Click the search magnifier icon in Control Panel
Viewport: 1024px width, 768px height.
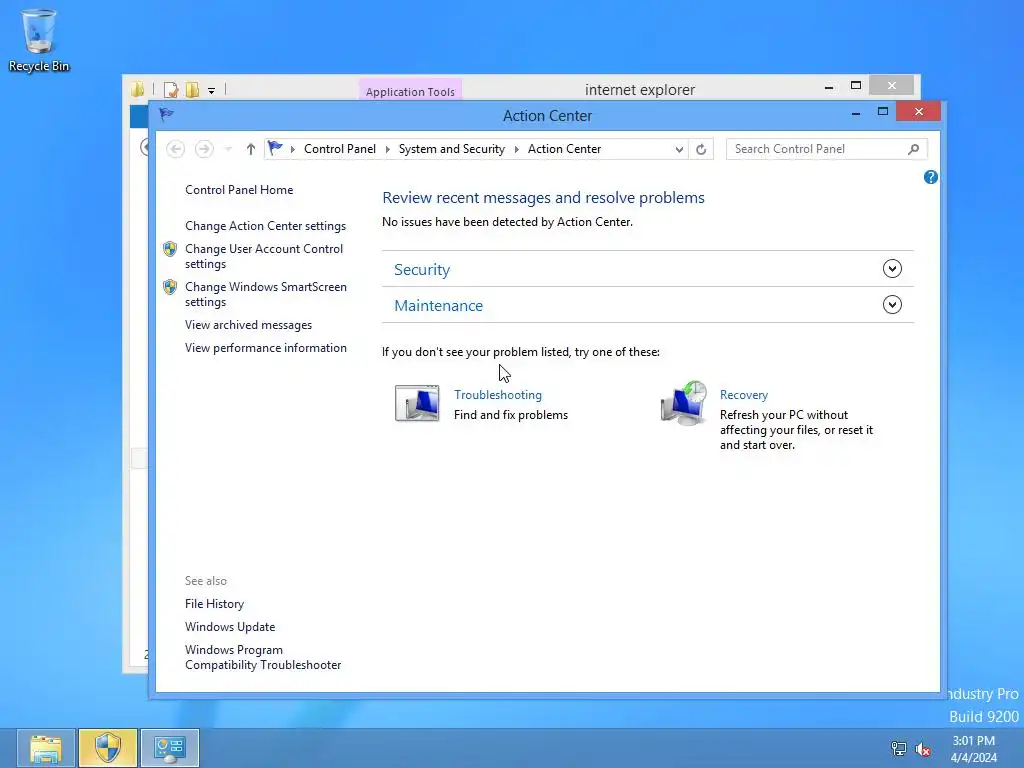click(914, 149)
